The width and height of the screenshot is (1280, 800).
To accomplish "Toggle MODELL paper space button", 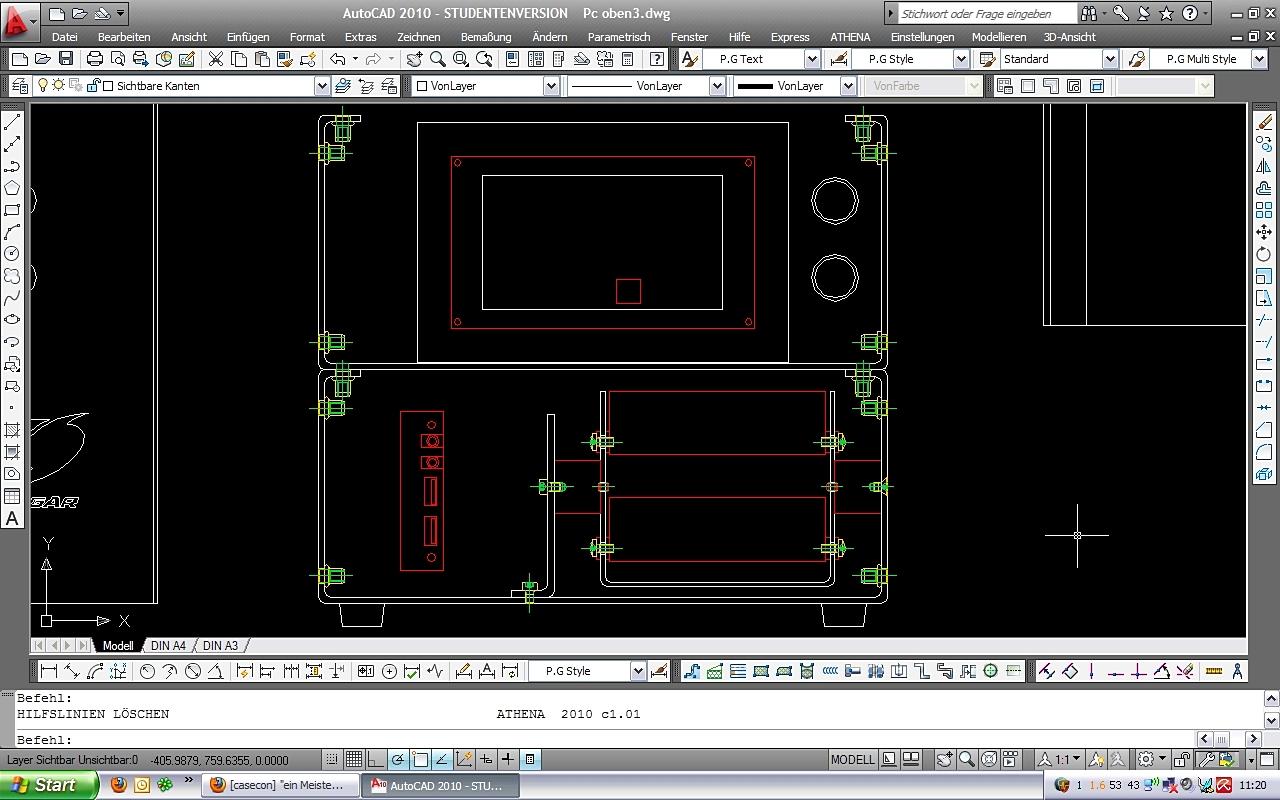I will click(x=852, y=760).
